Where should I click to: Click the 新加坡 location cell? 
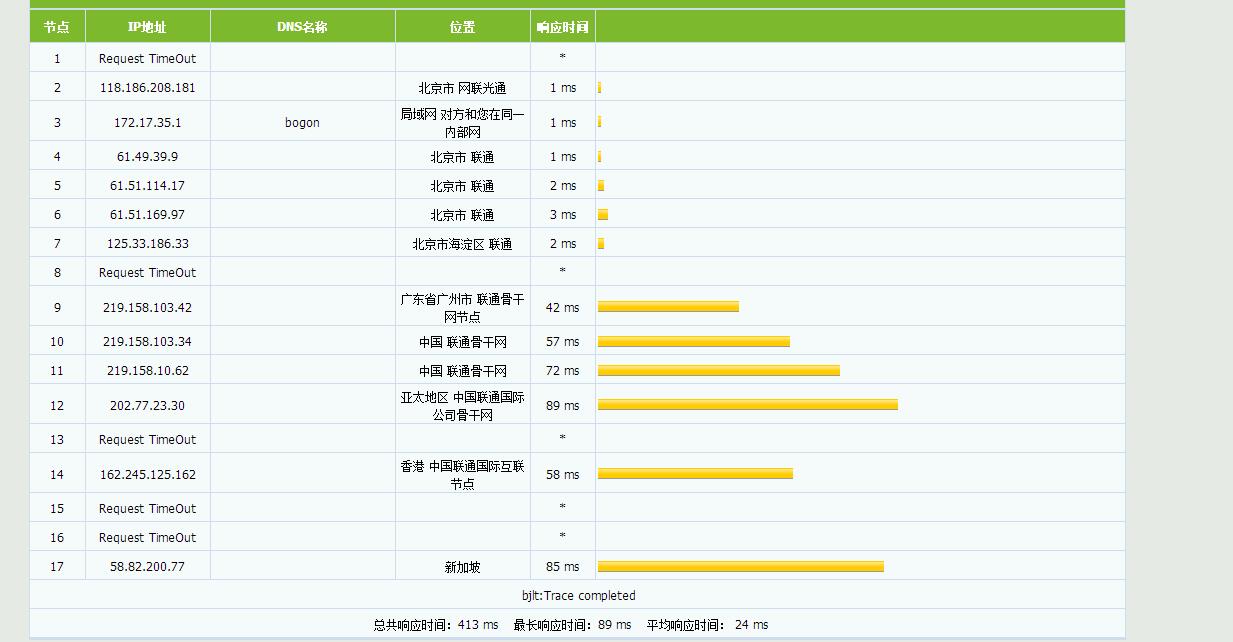463,567
